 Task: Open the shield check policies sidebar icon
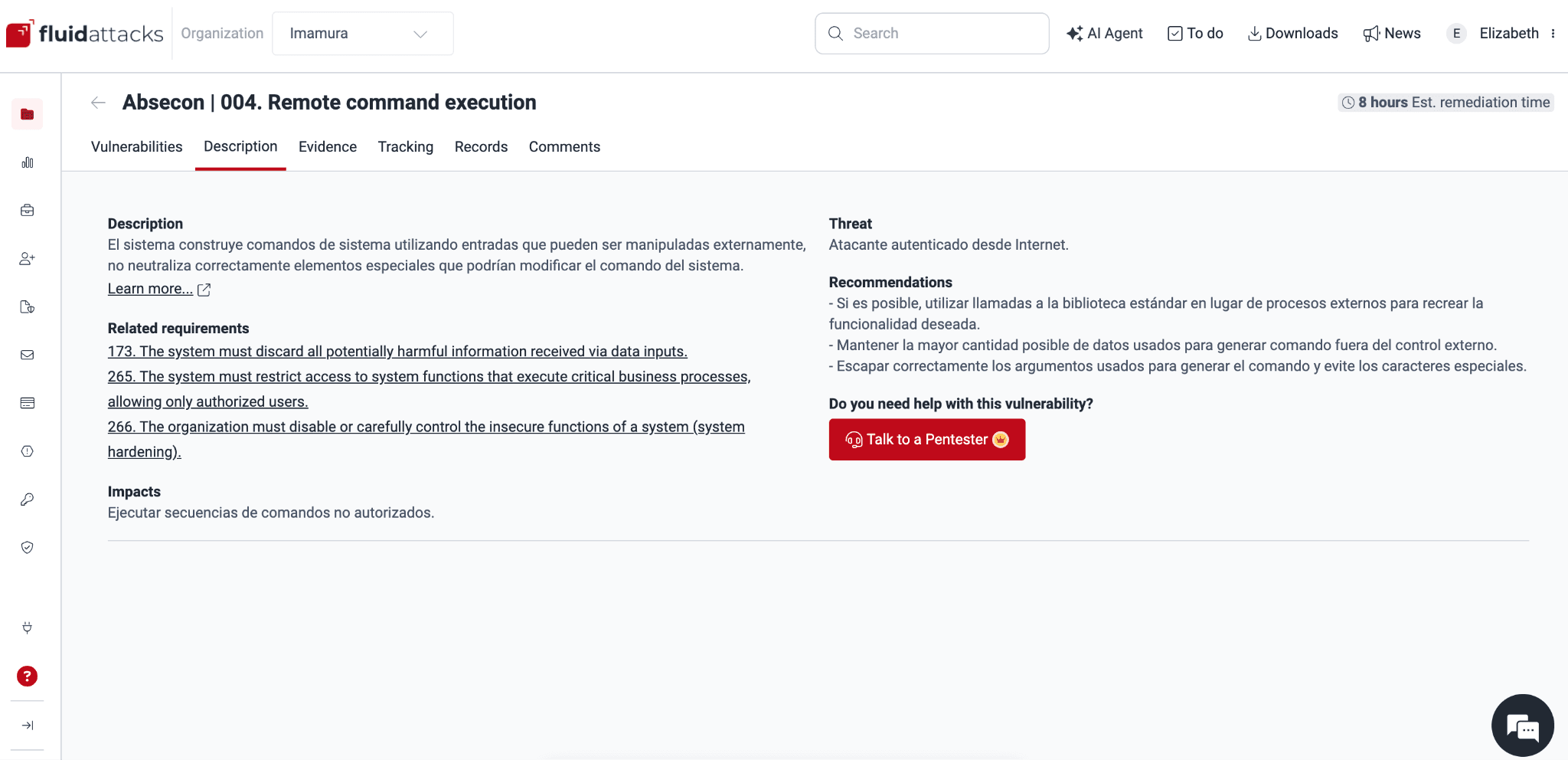28,548
